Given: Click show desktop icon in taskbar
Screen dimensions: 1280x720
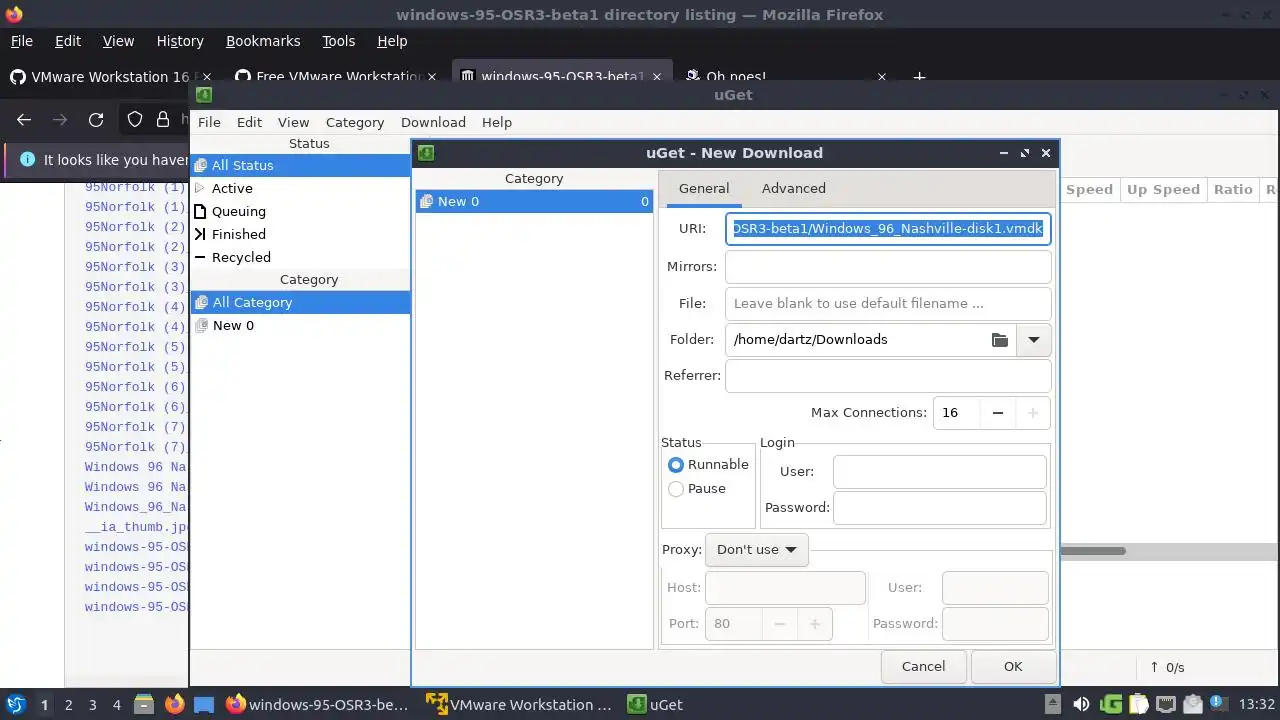Looking at the screenshot, I should (x=204, y=704).
